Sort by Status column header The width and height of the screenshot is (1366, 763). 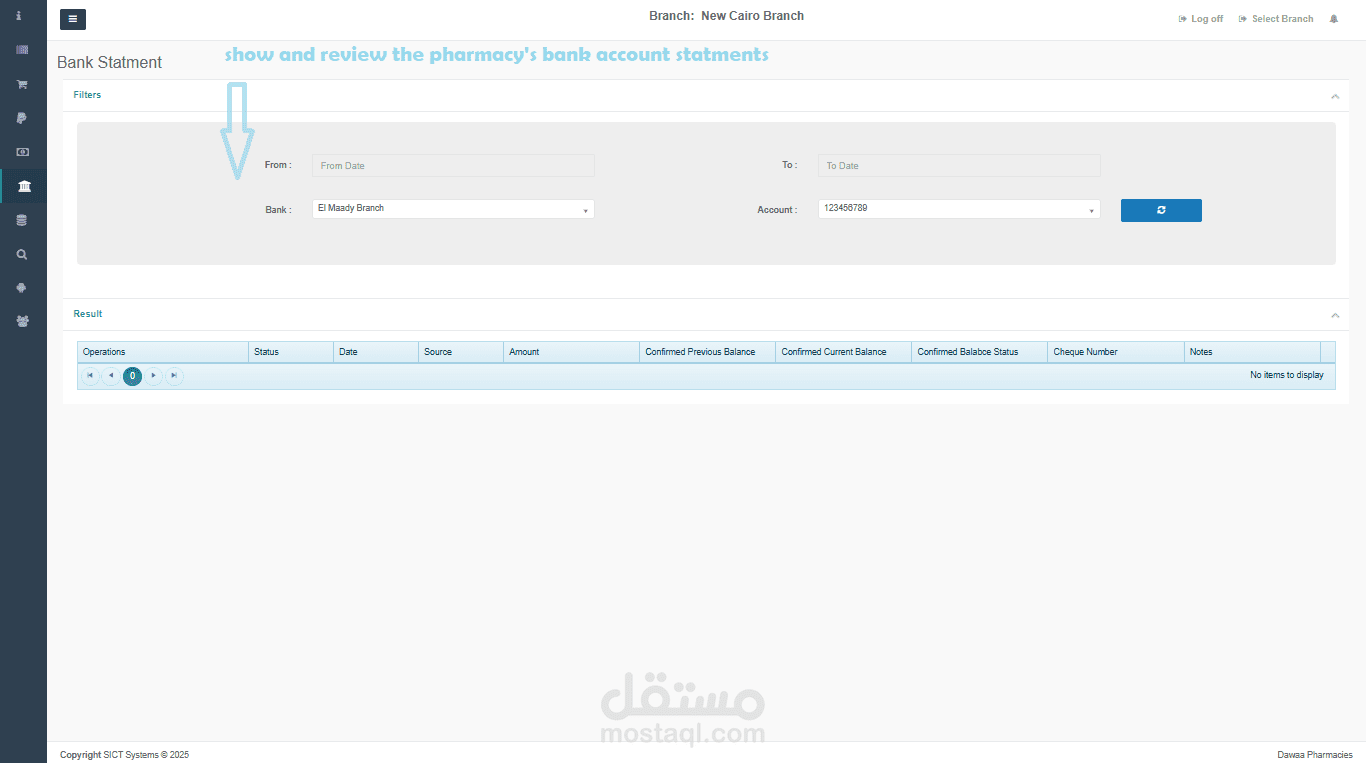291,352
